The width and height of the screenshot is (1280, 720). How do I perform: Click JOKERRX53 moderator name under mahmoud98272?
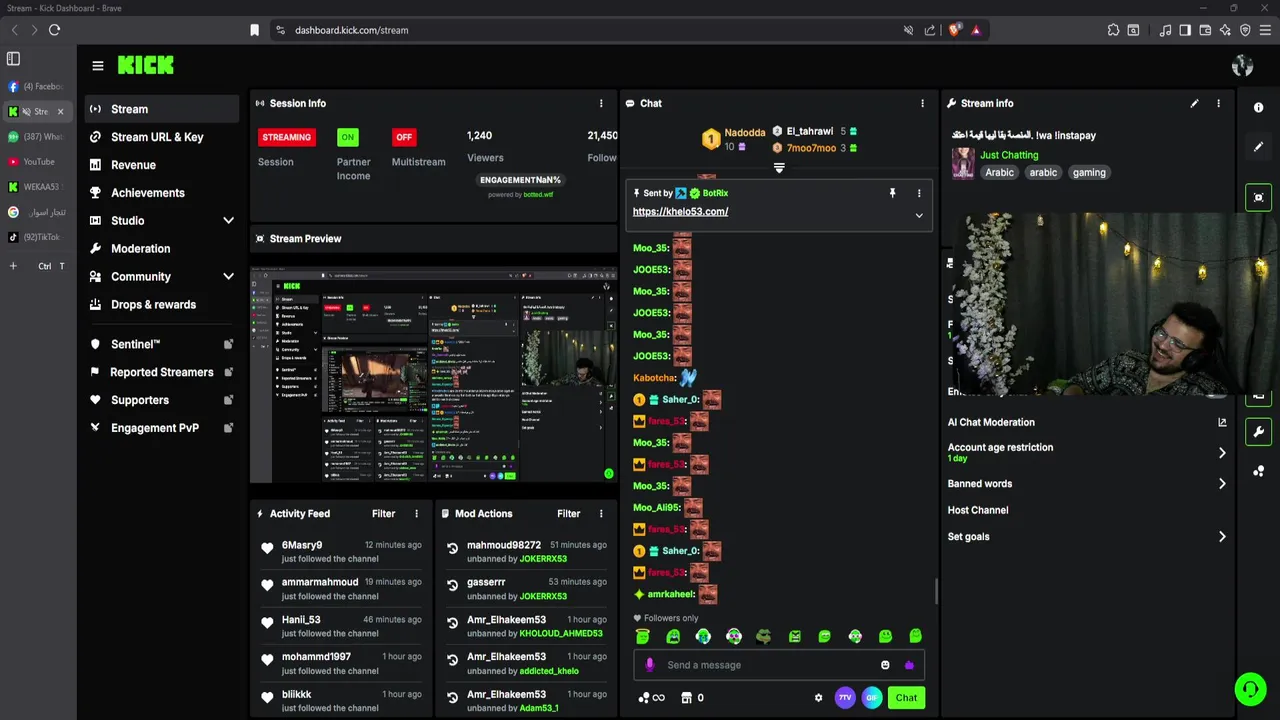coord(543,559)
